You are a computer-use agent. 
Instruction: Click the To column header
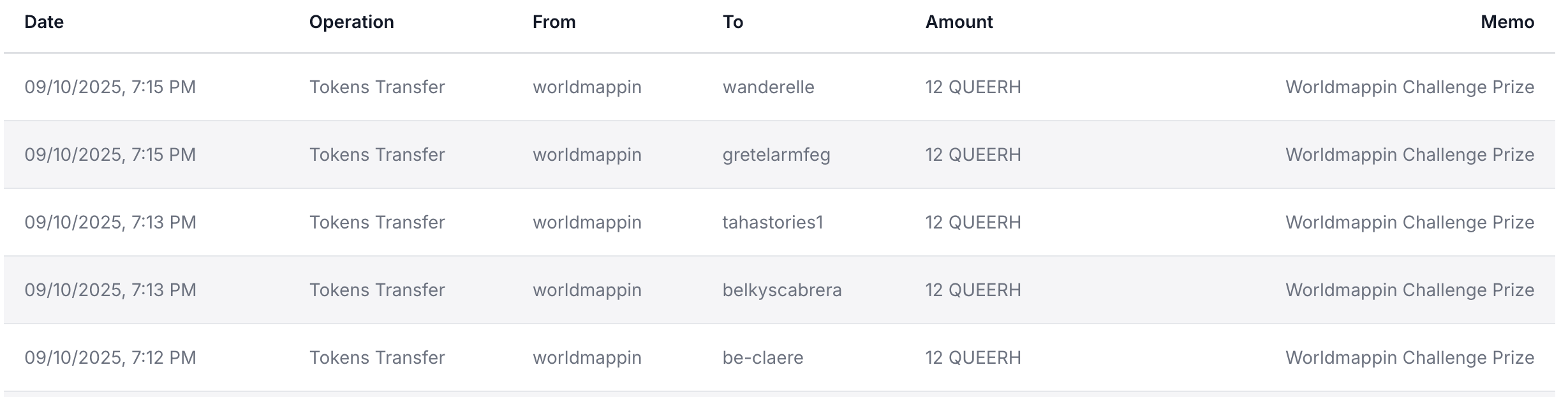click(x=733, y=22)
